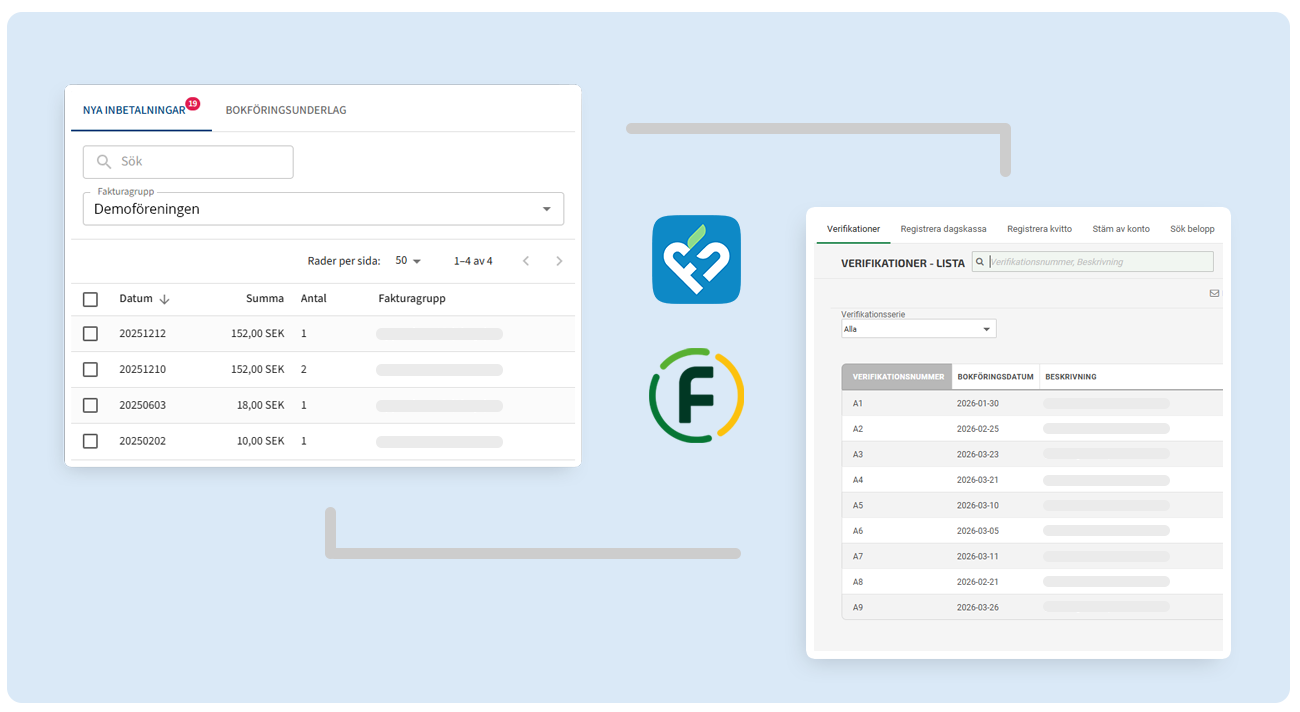This screenshot has width=1300, height=712.
Task: Select verification A9
Action: tap(858, 607)
